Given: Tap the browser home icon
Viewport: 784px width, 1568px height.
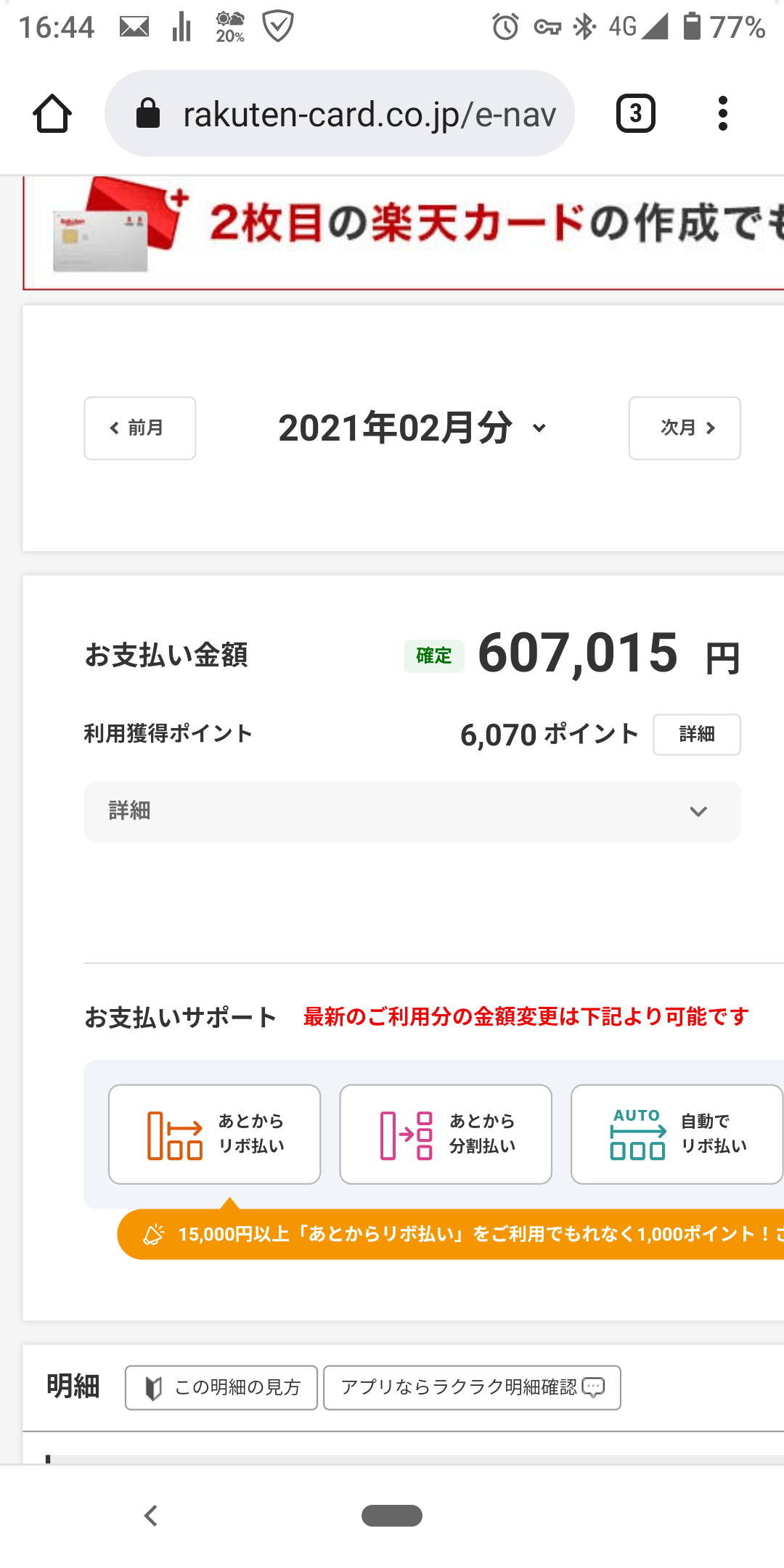Looking at the screenshot, I should pyautogui.click(x=52, y=114).
